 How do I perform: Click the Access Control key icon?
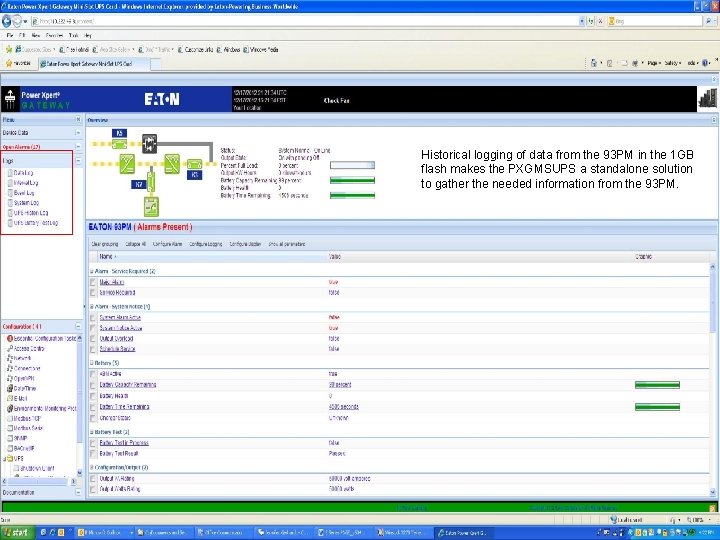(x=10, y=349)
